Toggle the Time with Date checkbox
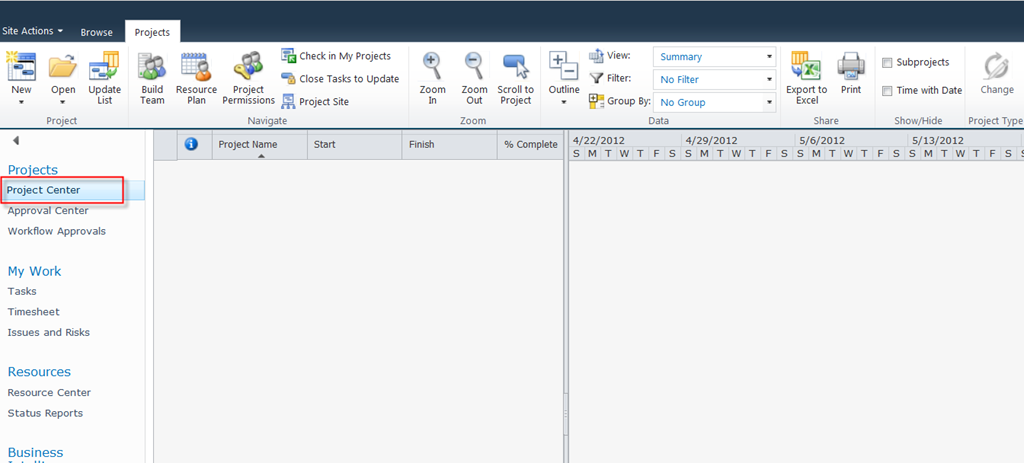Viewport: 1024px width, 463px height. pyautogui.click(x=887, y=91)
